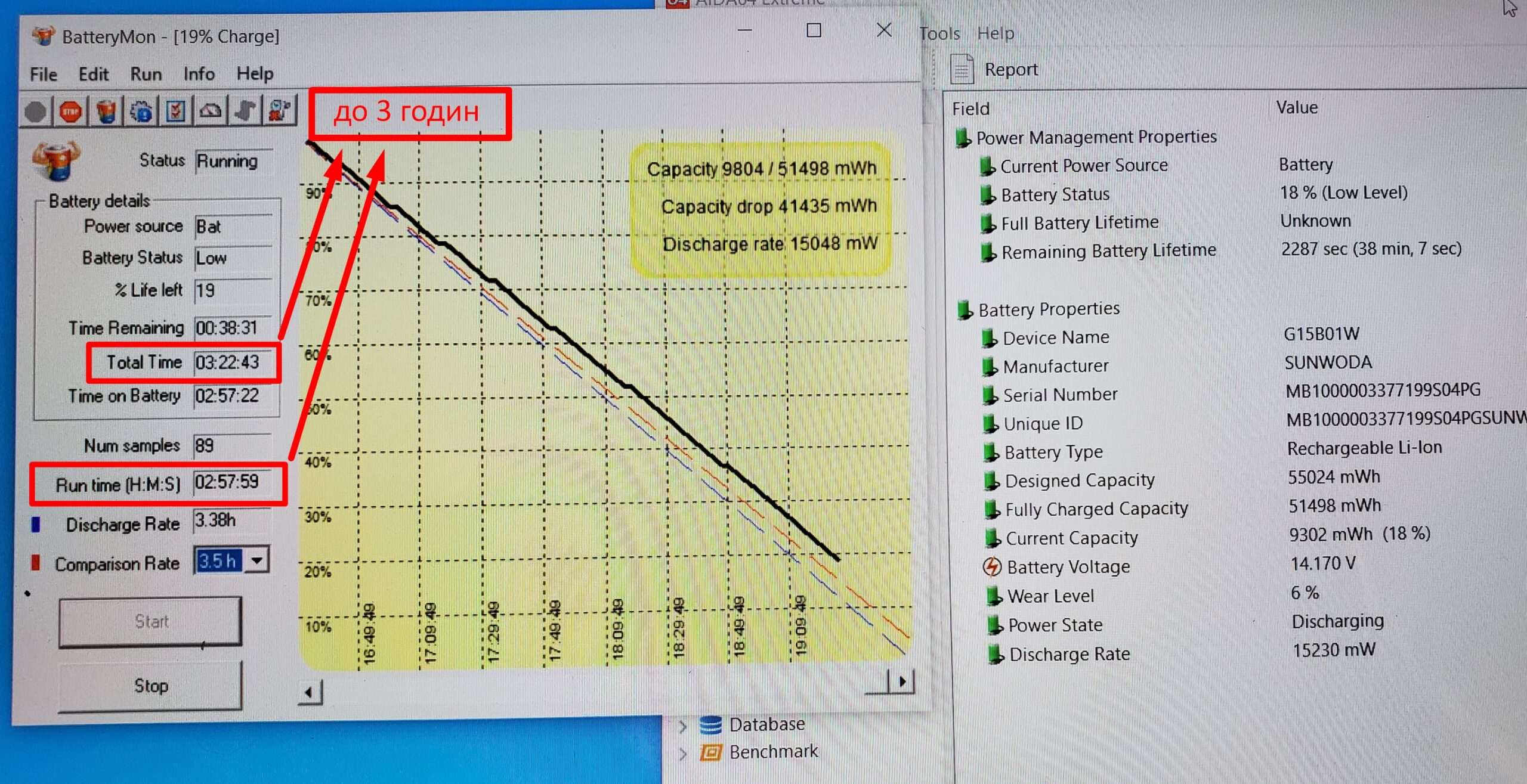This screenshot has height=784, width=1527.
Task: Click the speedometer gauge toolbar icon
Action: (x=211, y=111)
